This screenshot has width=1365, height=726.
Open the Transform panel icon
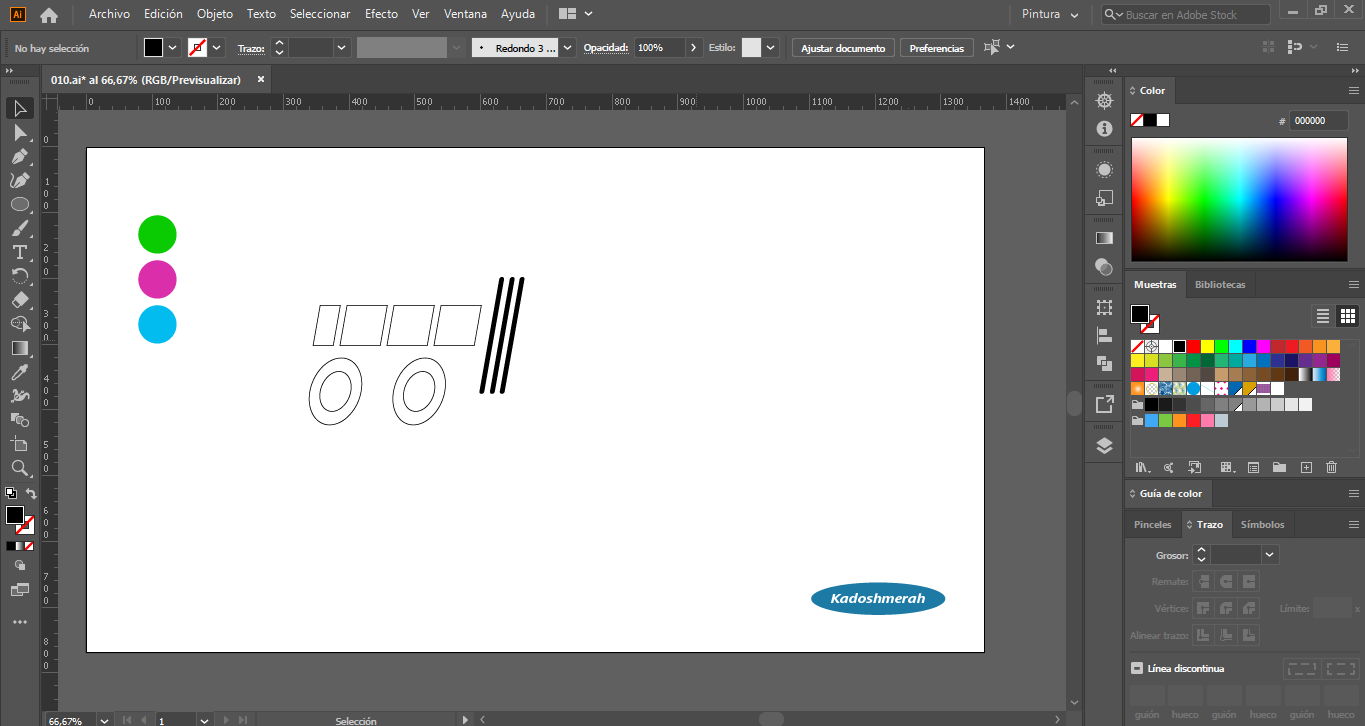(x=1104, y=307)
